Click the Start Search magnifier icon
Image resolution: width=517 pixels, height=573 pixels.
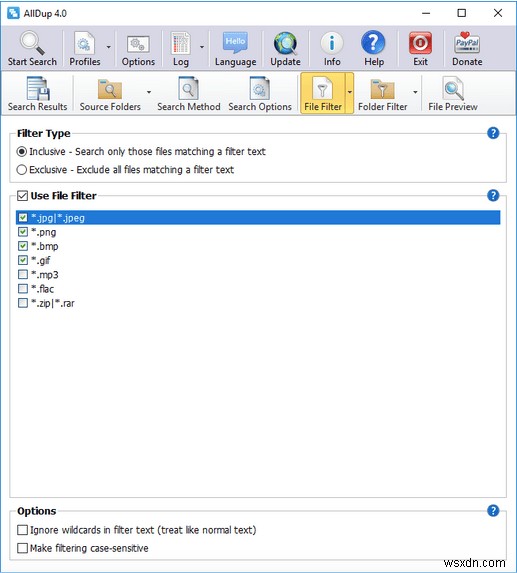point(32,43)
